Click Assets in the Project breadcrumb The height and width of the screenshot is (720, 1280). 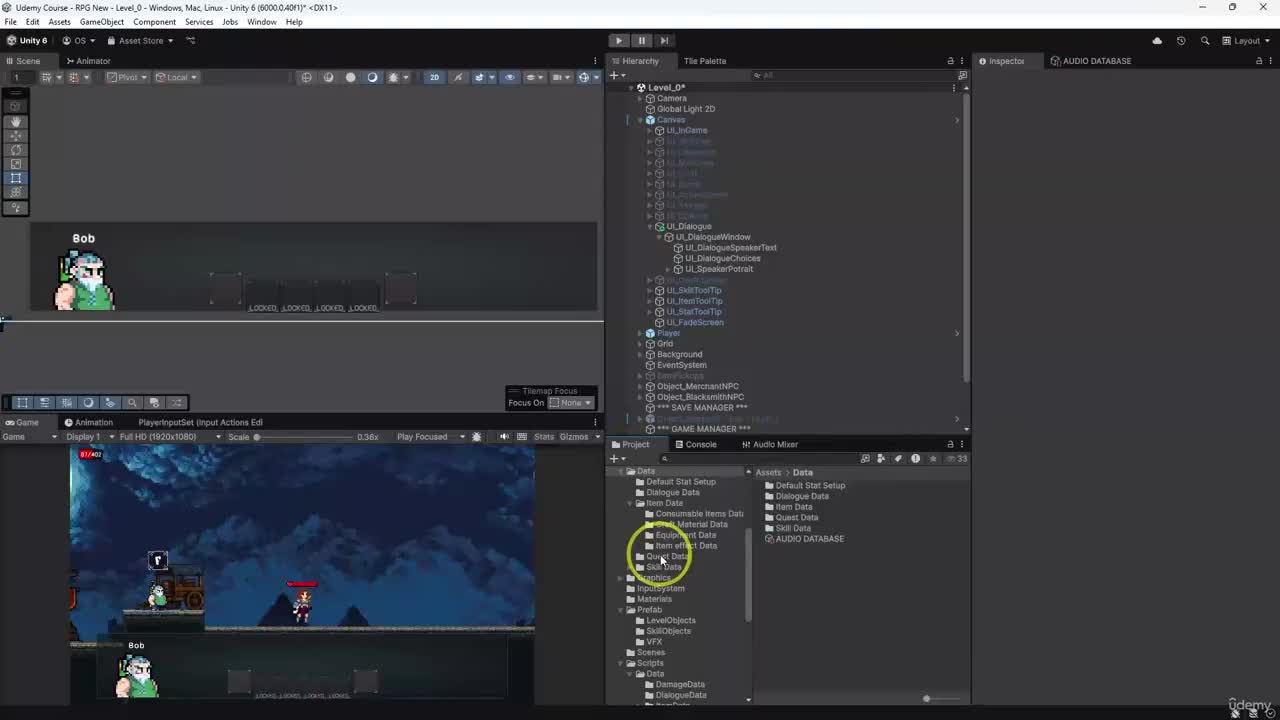click(x=768, y=473)
